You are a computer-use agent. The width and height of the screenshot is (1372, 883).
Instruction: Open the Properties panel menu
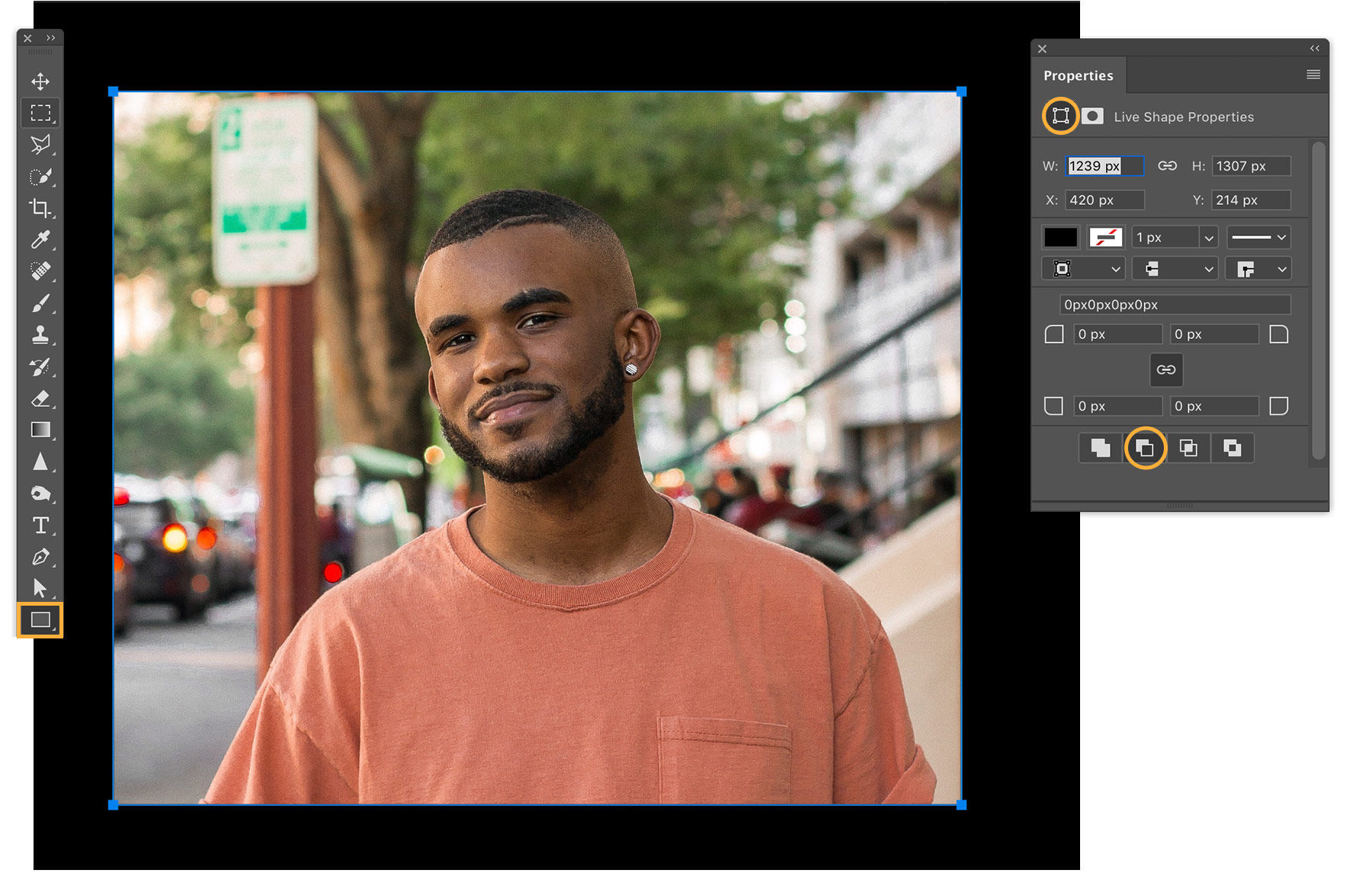tap(1313, 74)
